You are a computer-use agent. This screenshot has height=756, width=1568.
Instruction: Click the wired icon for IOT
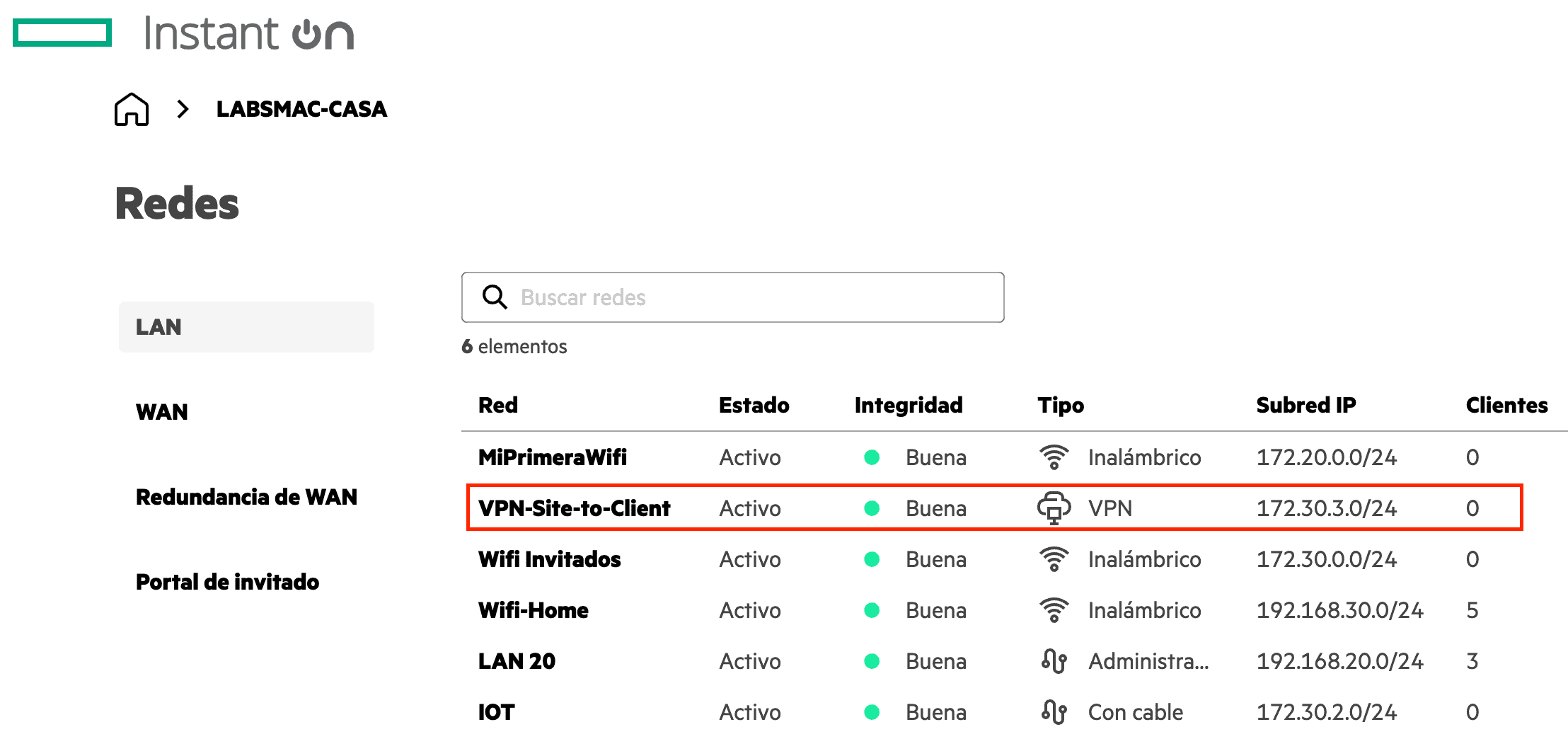pyautogui.click(x=1054, y=712)
